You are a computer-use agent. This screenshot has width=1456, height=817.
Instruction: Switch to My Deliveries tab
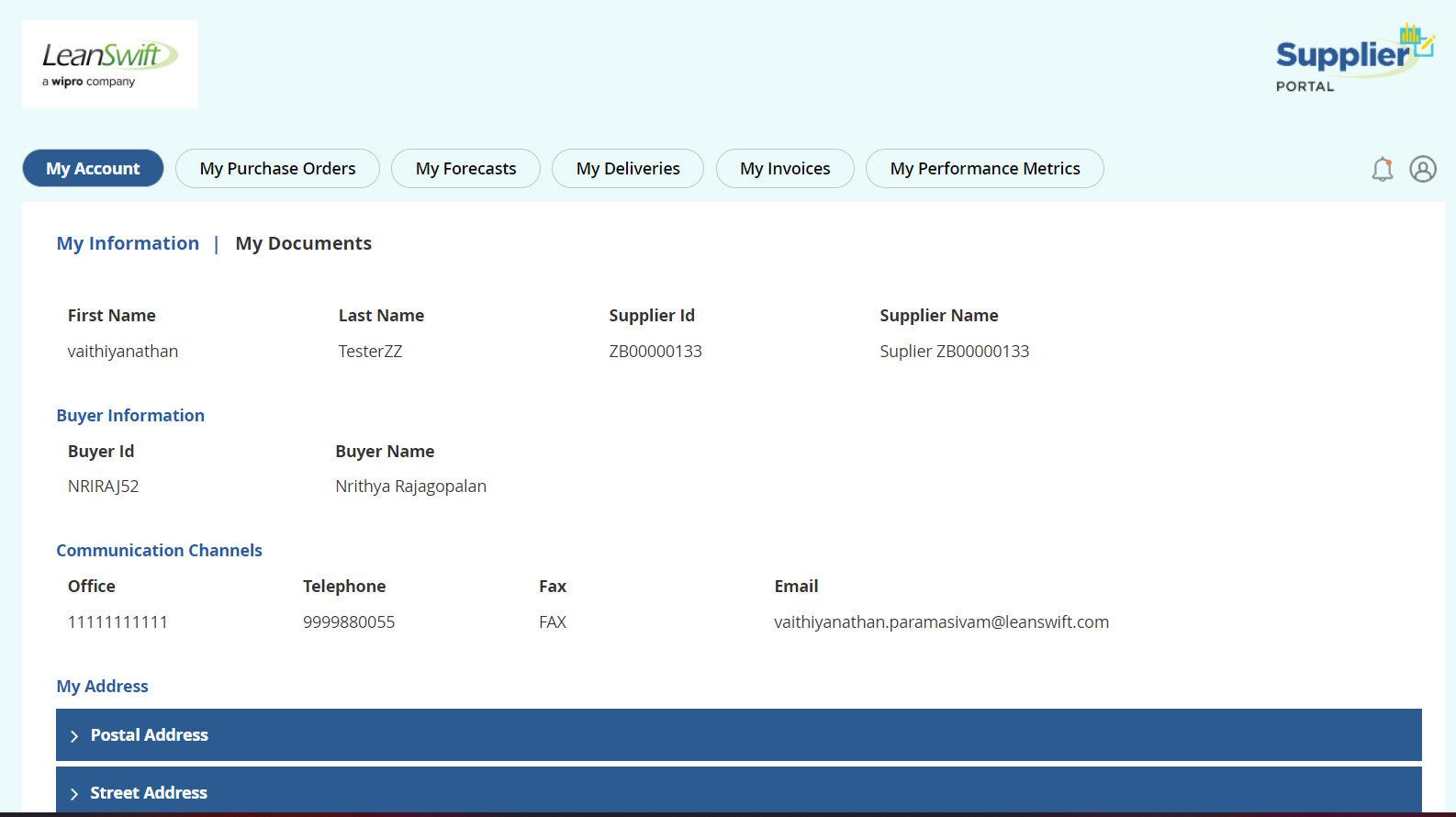point(628,168)
